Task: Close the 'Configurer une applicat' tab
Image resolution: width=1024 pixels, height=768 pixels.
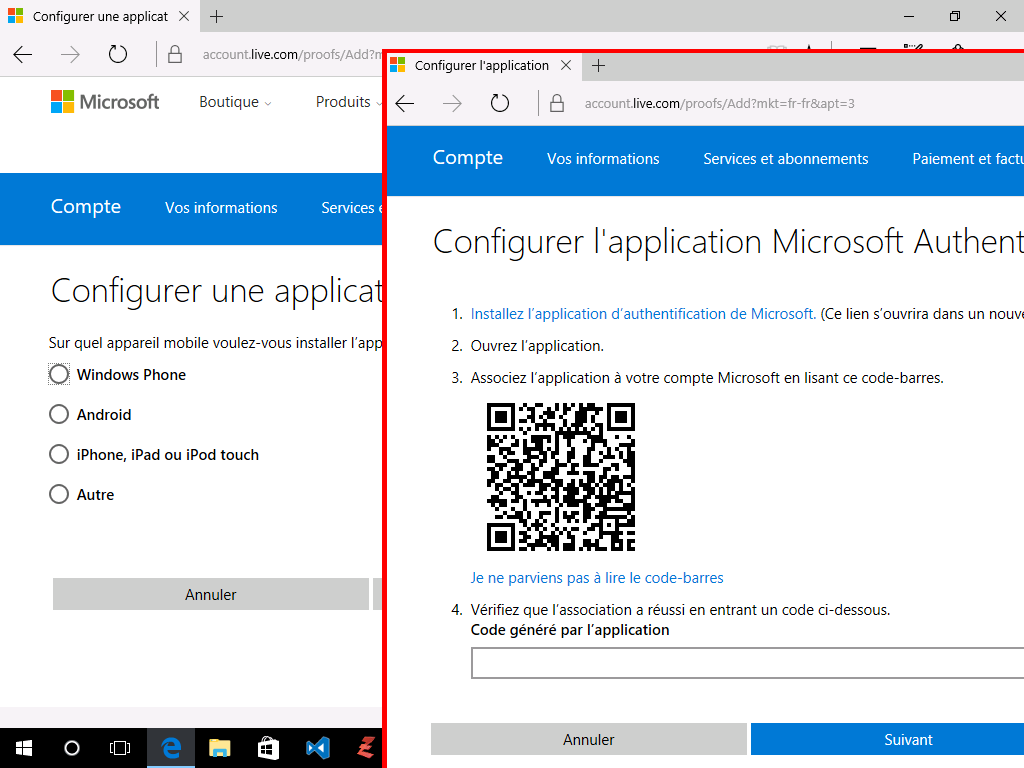Action: (184, 16)
